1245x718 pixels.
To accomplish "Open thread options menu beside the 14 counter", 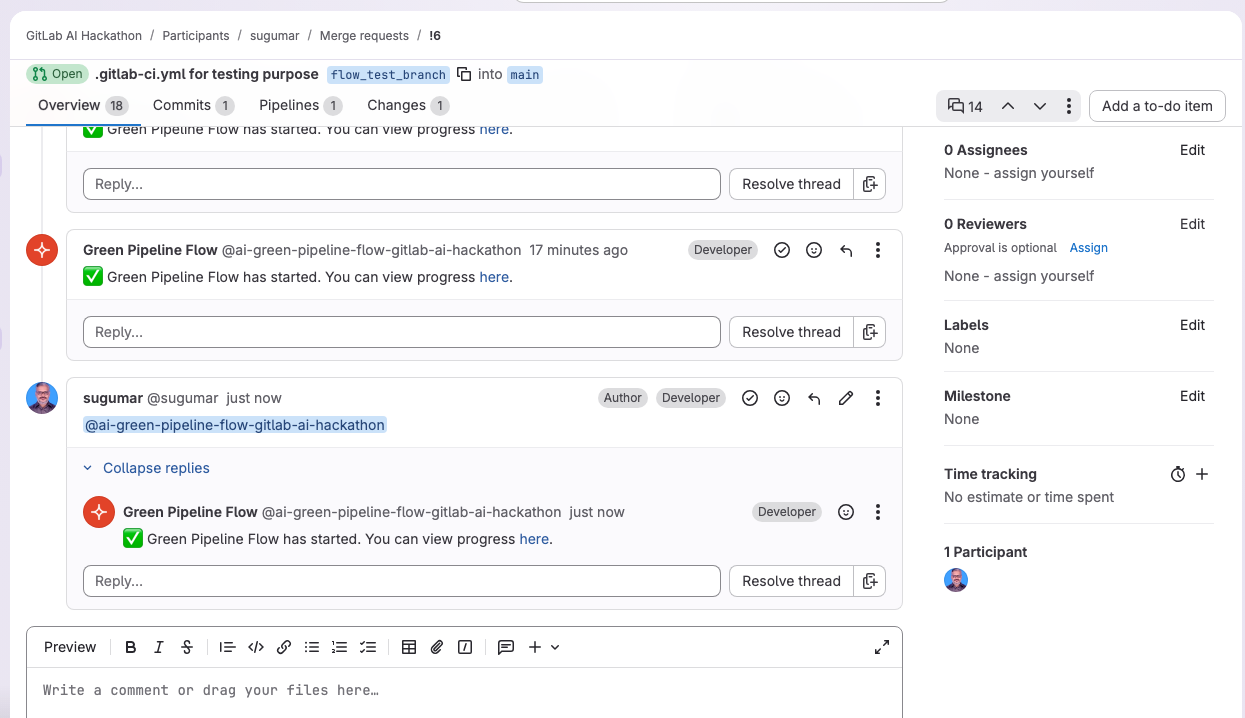I will [x=1069, y=106].
